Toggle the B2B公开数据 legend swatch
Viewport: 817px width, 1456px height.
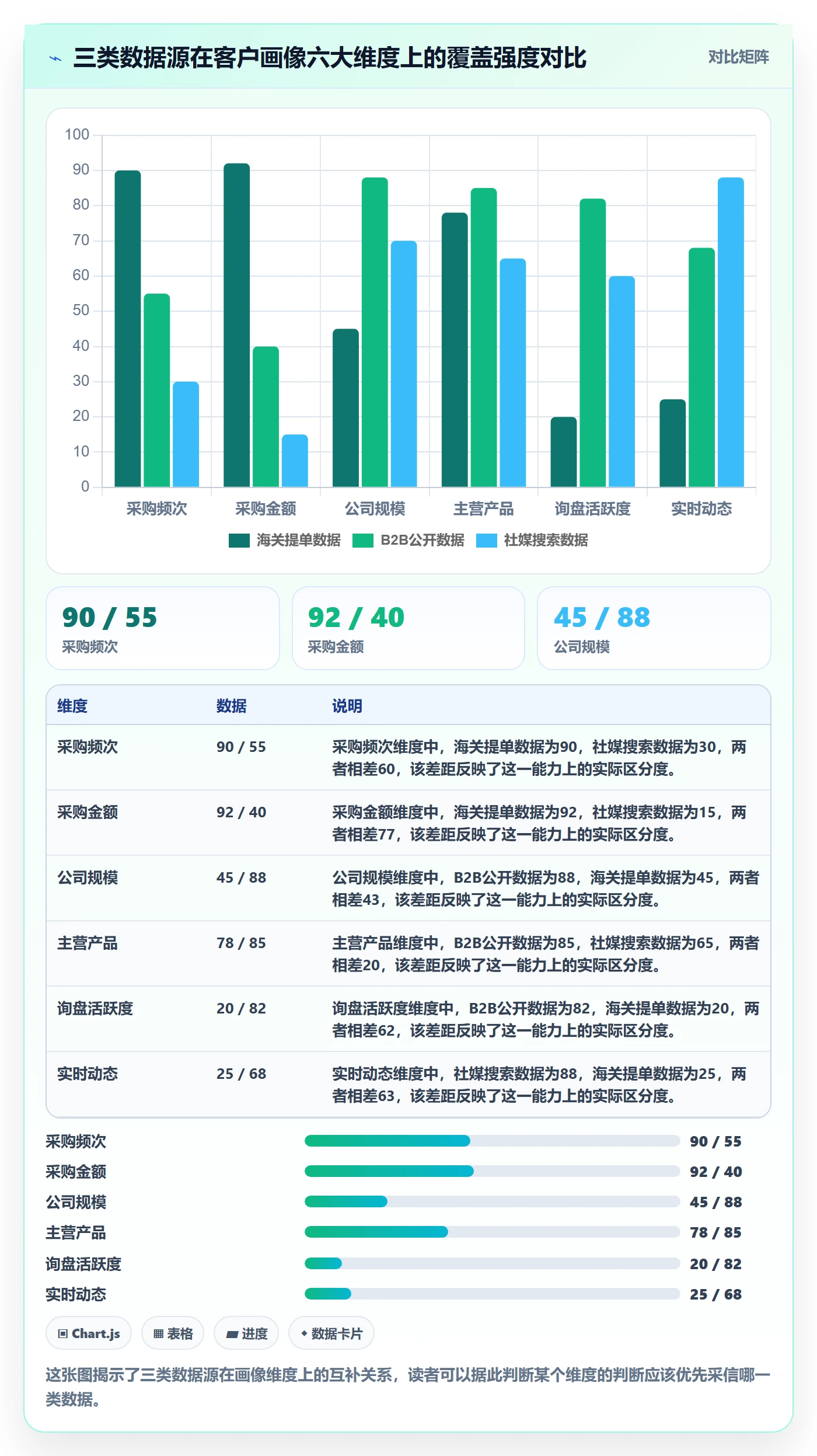pos(362,541)
